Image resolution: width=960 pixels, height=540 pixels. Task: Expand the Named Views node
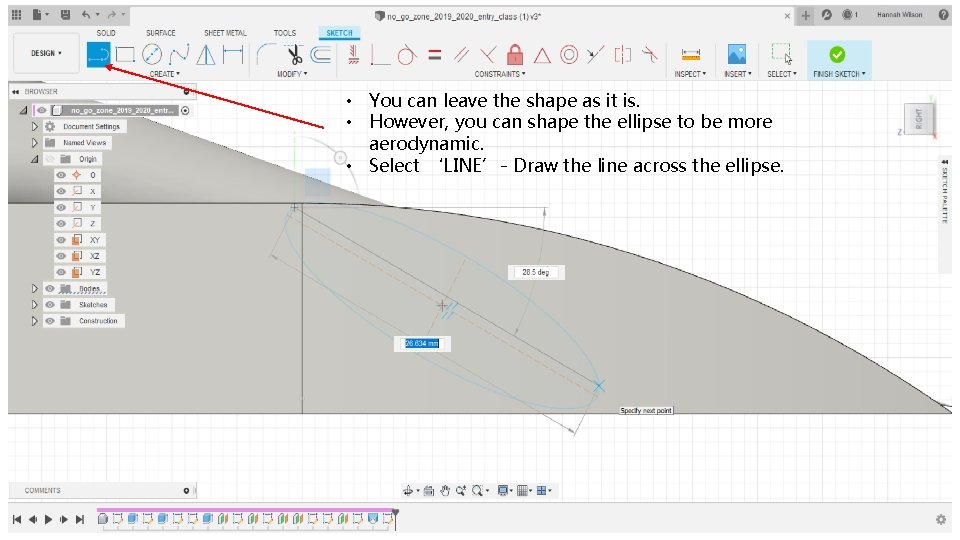(x=35, y=143)
